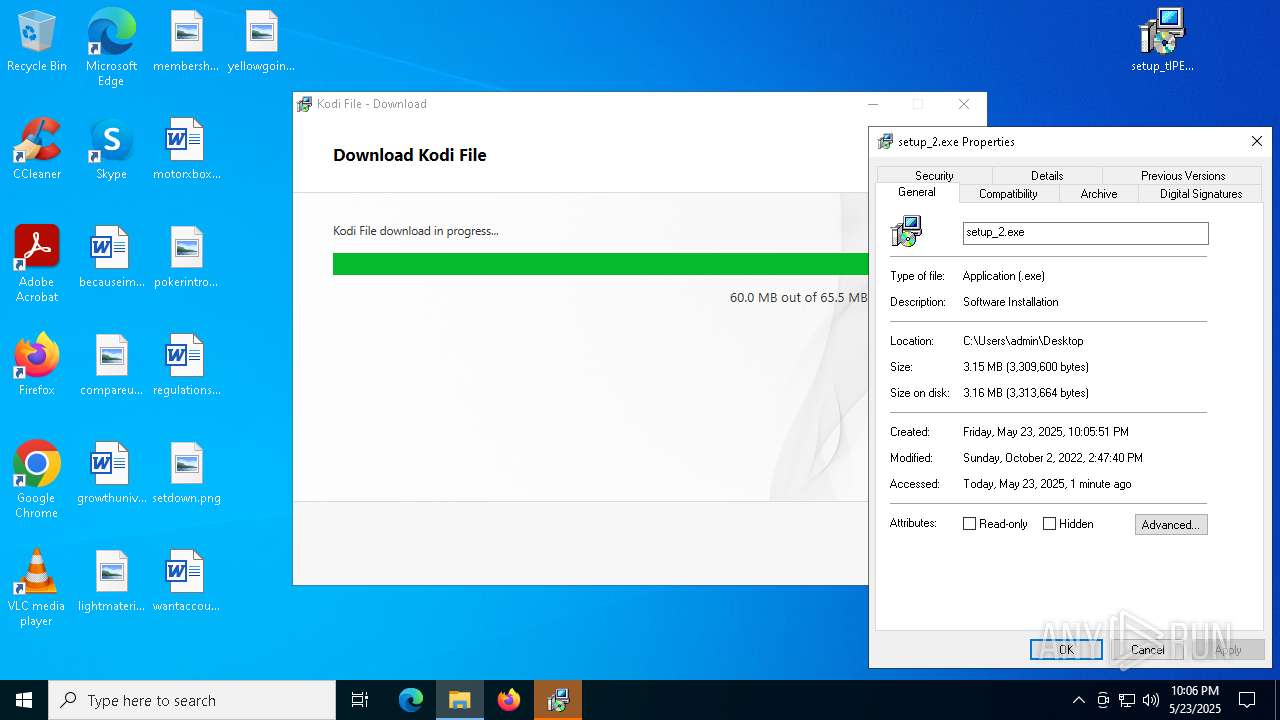Select the wantaccou... Word document
Image resolution: width=1280 pixels, height=720 pixels.
click(x=186, y=582)
